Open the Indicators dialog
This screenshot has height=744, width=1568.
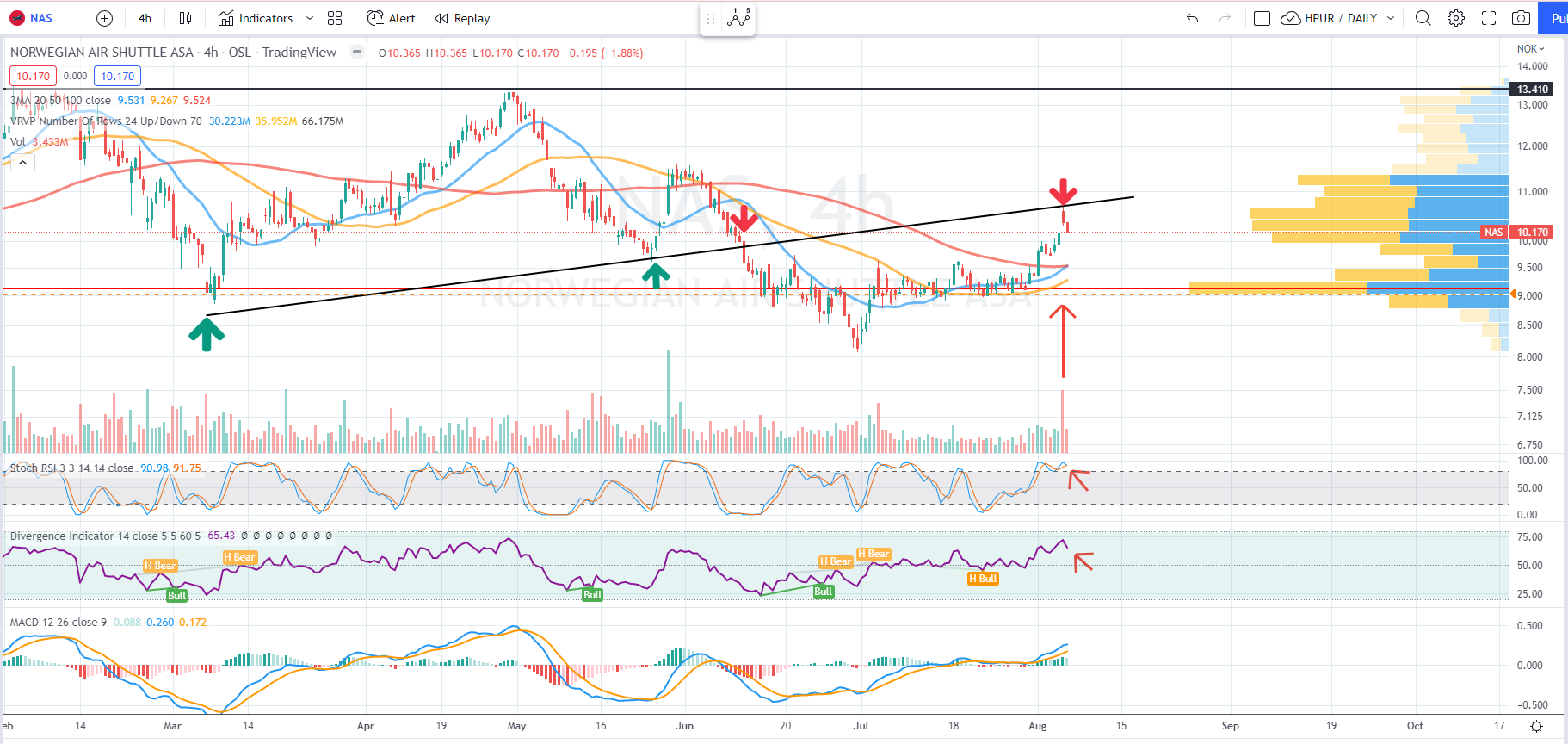pos(256,18)
